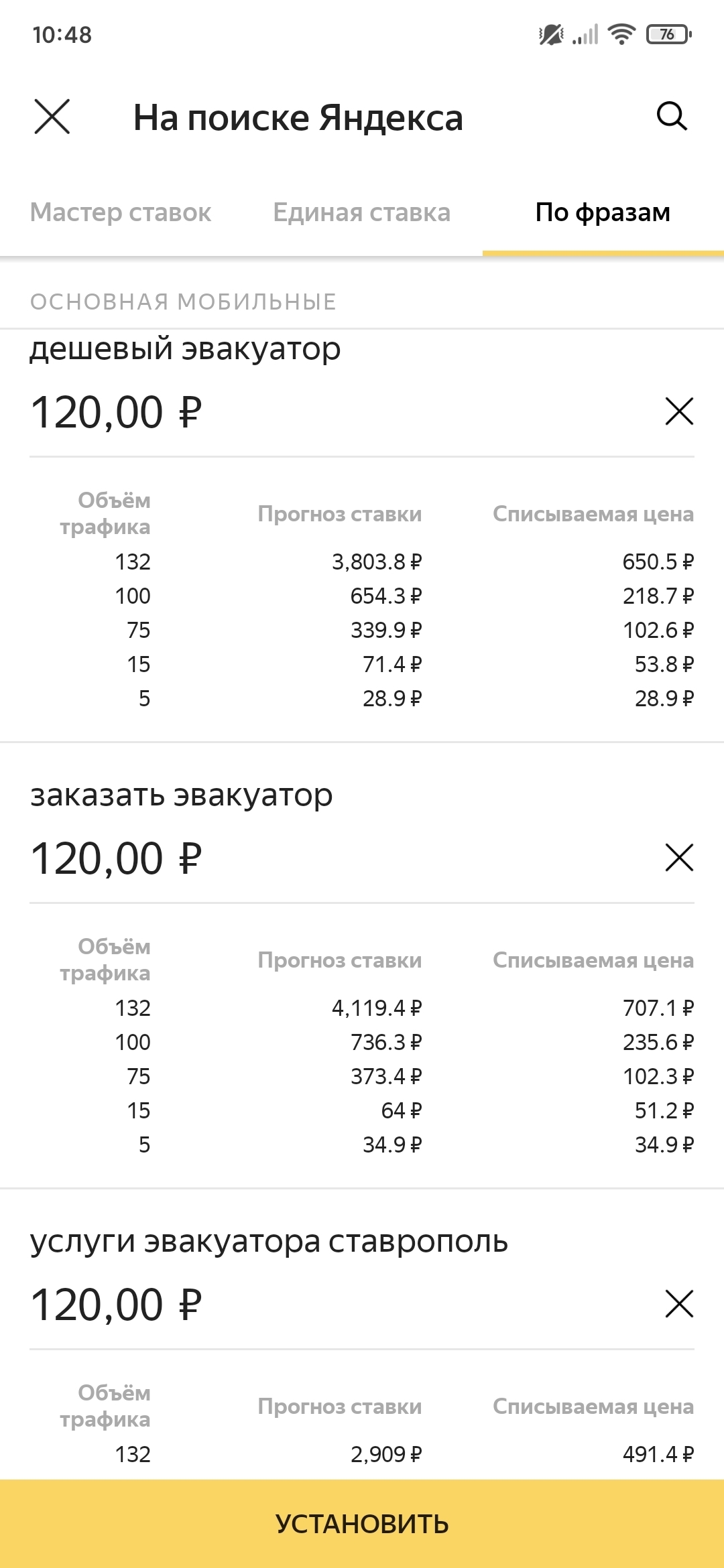The width and height of the screenshot is (724, 1568).
Task: Switch to the Мастер ставок tab
Action: pos(121,212)
